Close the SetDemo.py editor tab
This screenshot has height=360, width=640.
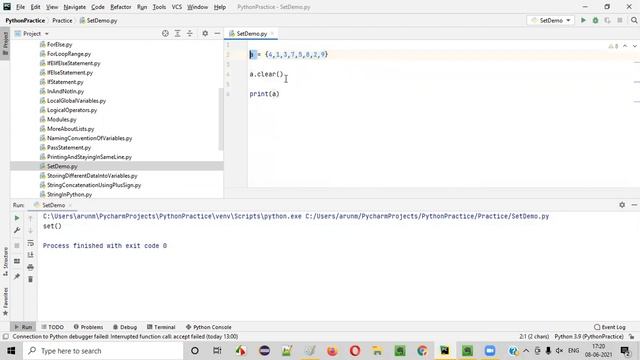[273, 33]
